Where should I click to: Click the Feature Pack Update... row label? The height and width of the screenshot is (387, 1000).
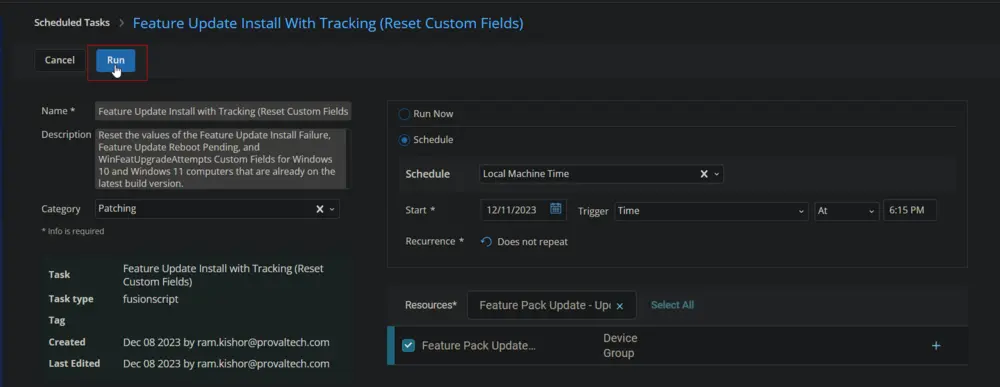click(x=479, y=346)
